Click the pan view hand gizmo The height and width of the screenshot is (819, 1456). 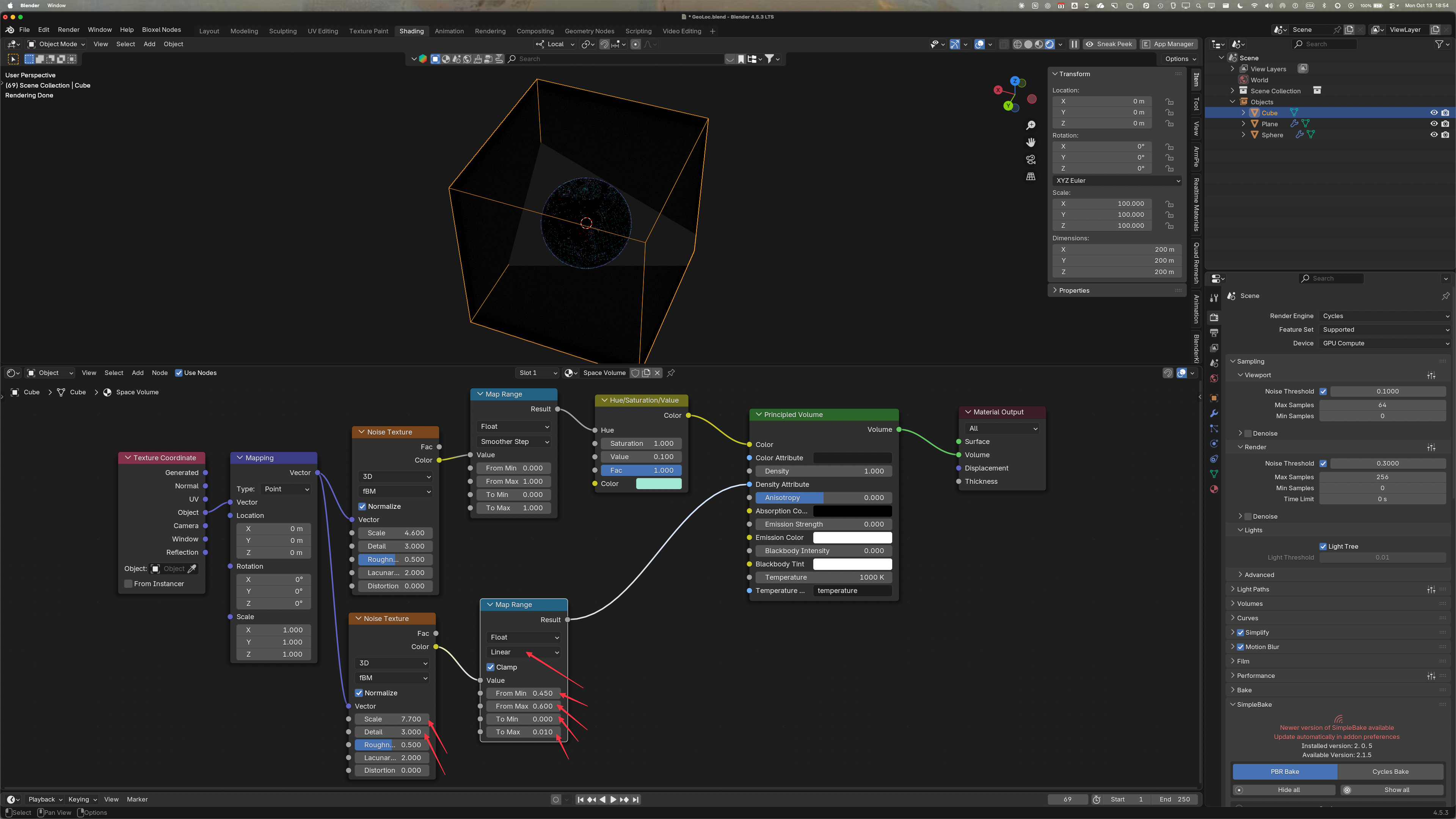point(1031,142)
